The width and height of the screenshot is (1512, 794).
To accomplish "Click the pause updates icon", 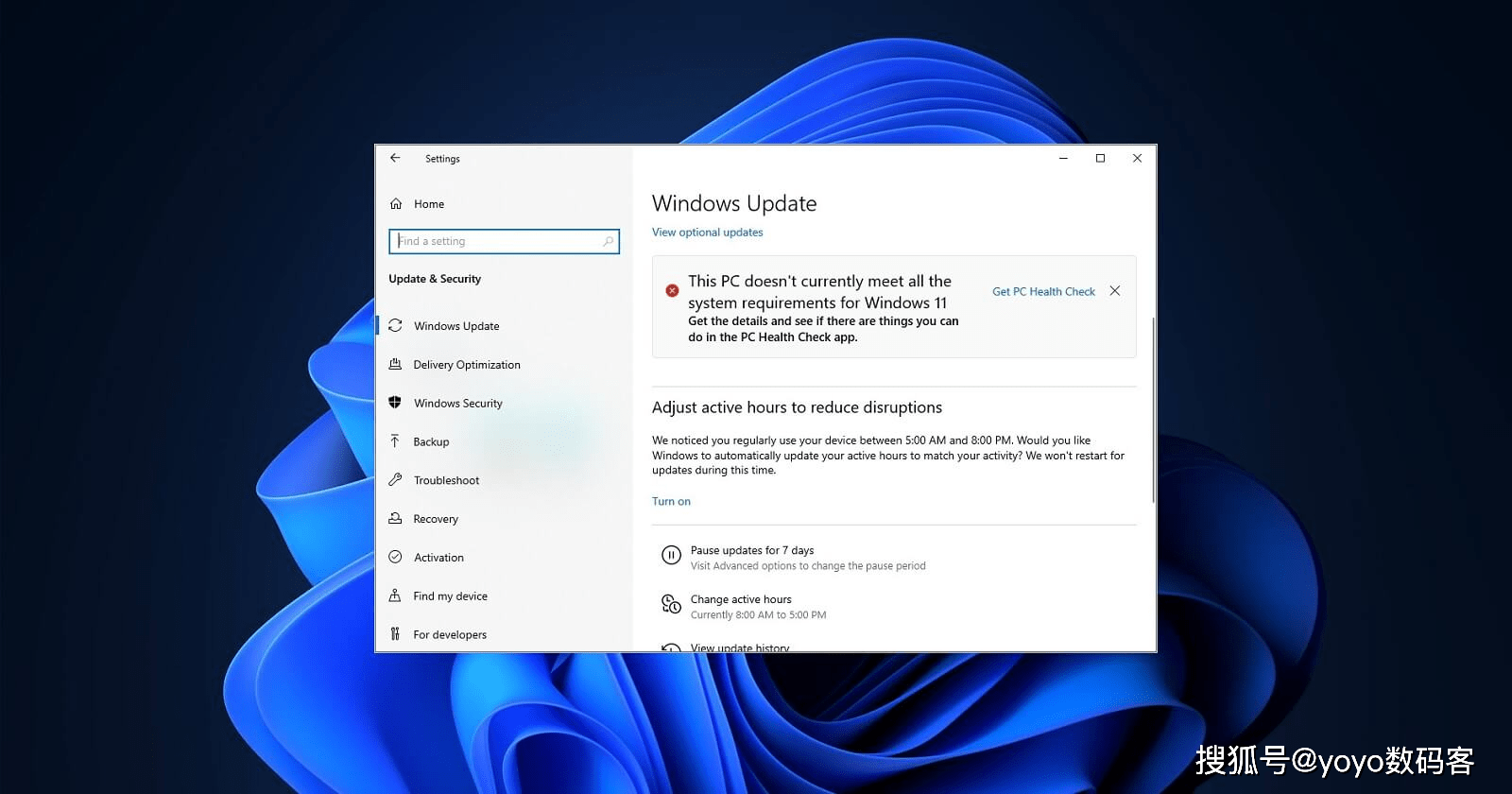I will pos(671,556).
